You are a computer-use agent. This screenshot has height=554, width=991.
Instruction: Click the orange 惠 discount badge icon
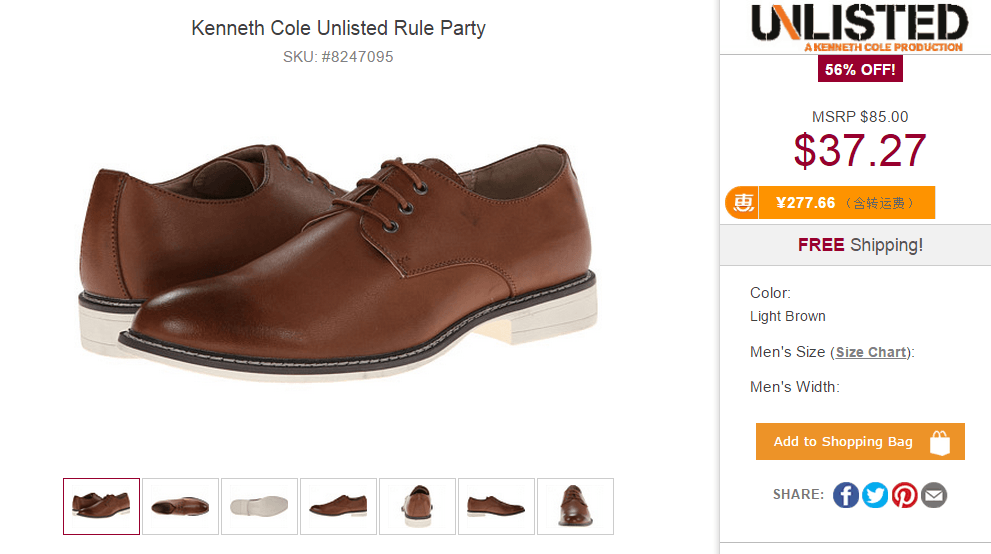[742, 203]
